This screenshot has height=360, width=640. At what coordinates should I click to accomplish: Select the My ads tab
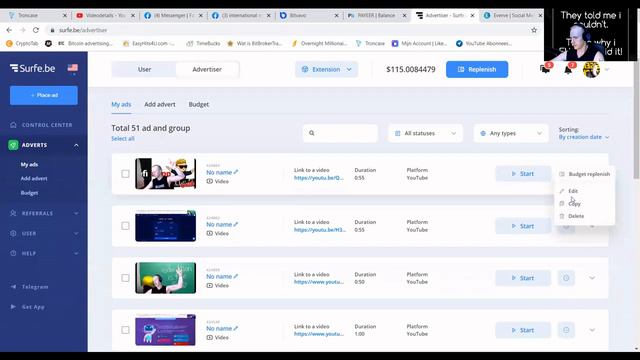pyautogui.click(x=121, y=104)
